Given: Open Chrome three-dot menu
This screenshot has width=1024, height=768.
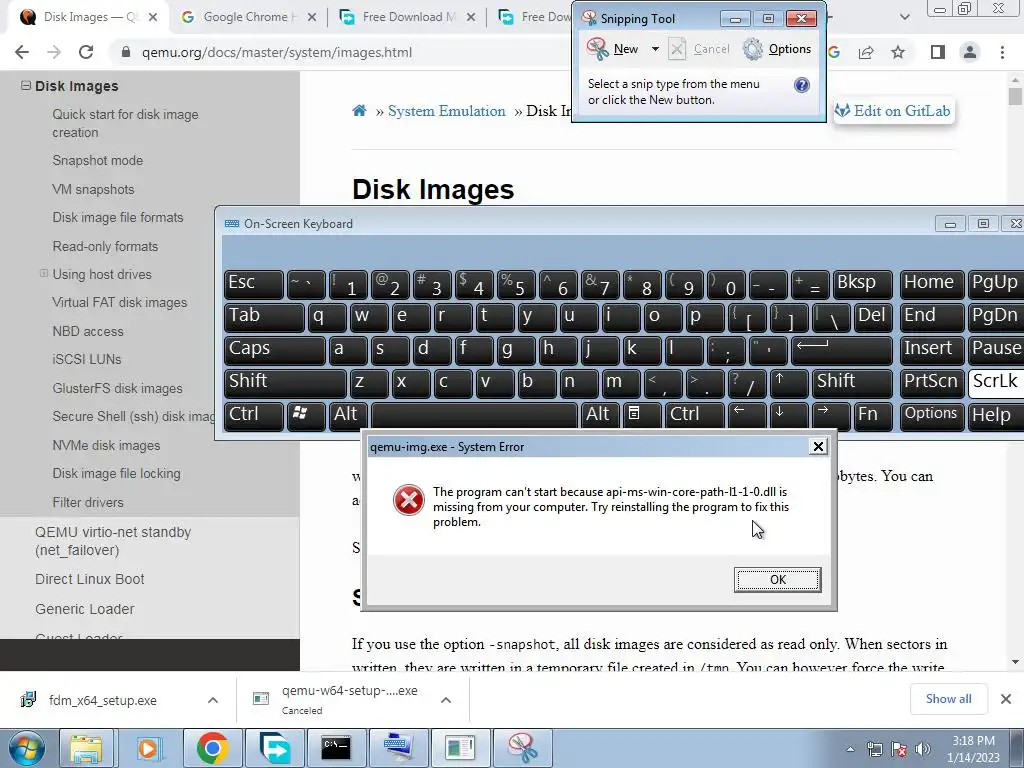Looking at the screenshot, I should (x=1002, y=52).
